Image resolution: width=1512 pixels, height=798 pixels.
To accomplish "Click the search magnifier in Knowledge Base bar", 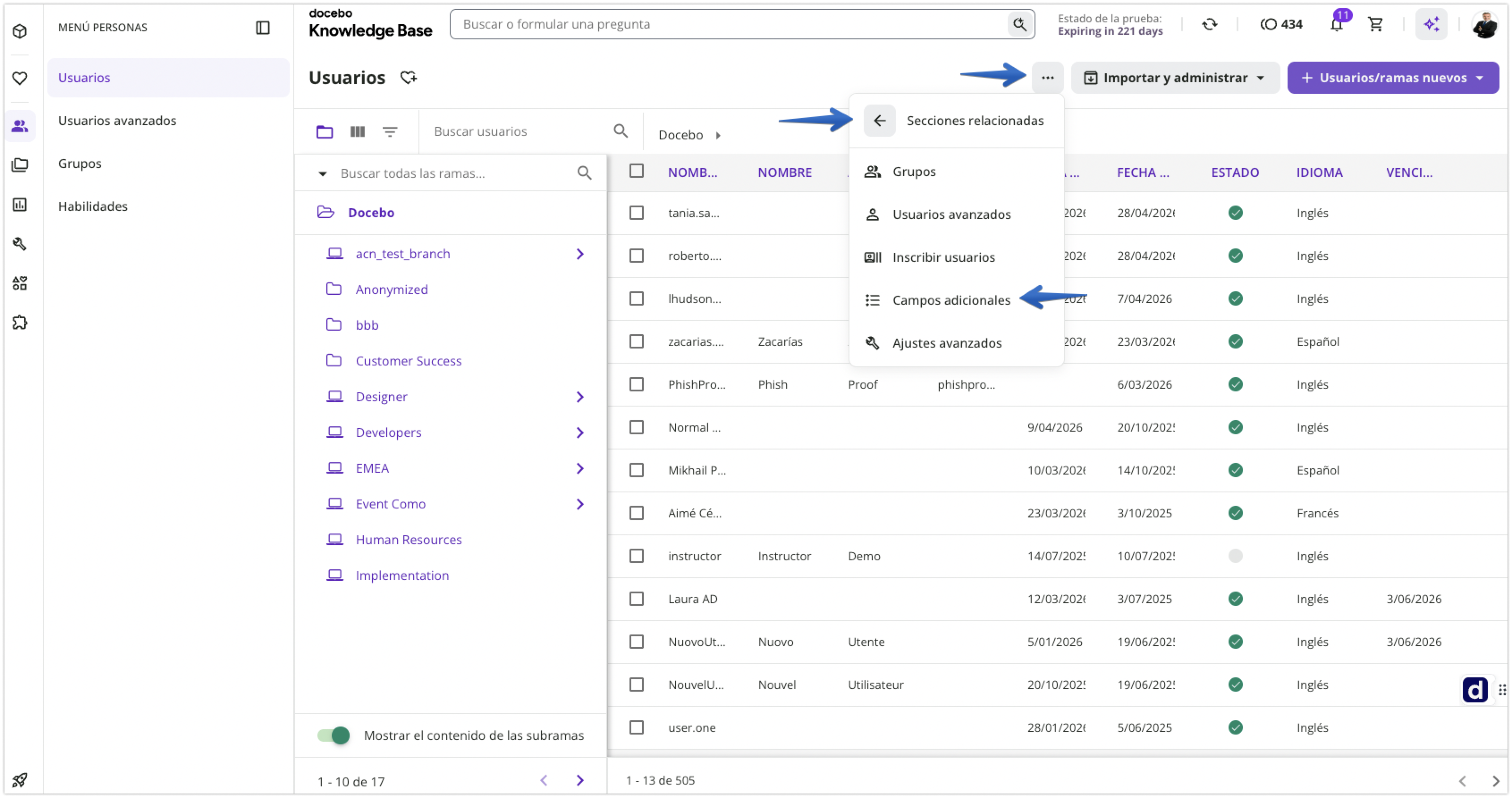I will click(1019, 24).
